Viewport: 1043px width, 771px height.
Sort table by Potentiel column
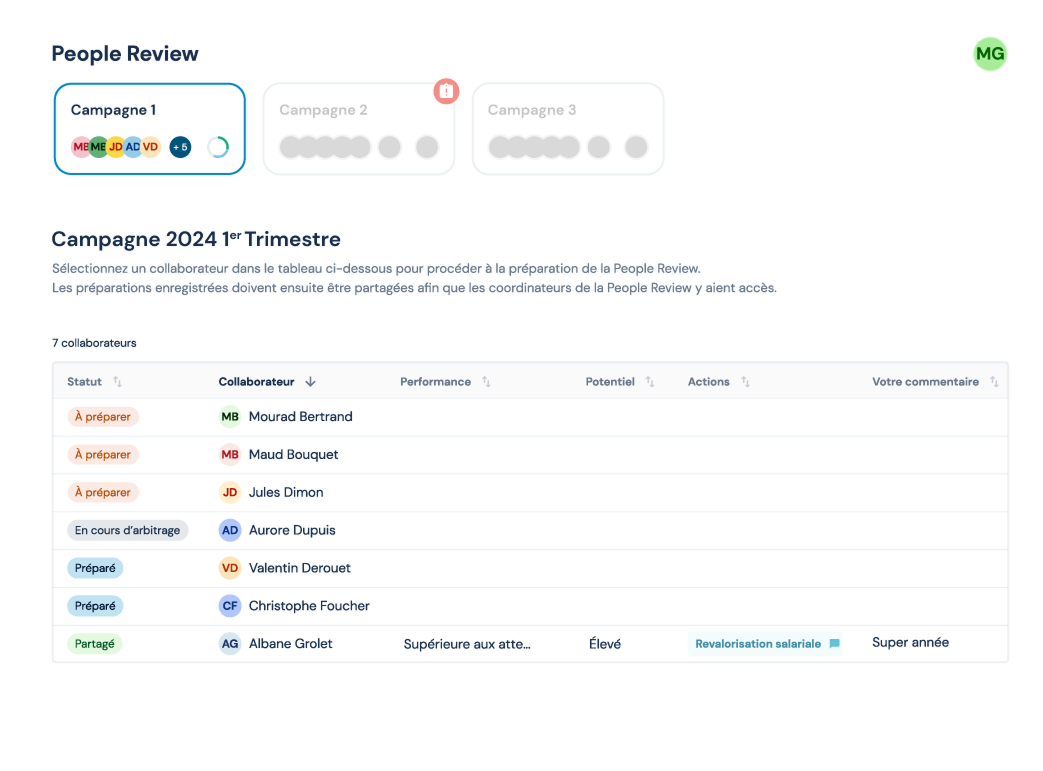(650, 382)
